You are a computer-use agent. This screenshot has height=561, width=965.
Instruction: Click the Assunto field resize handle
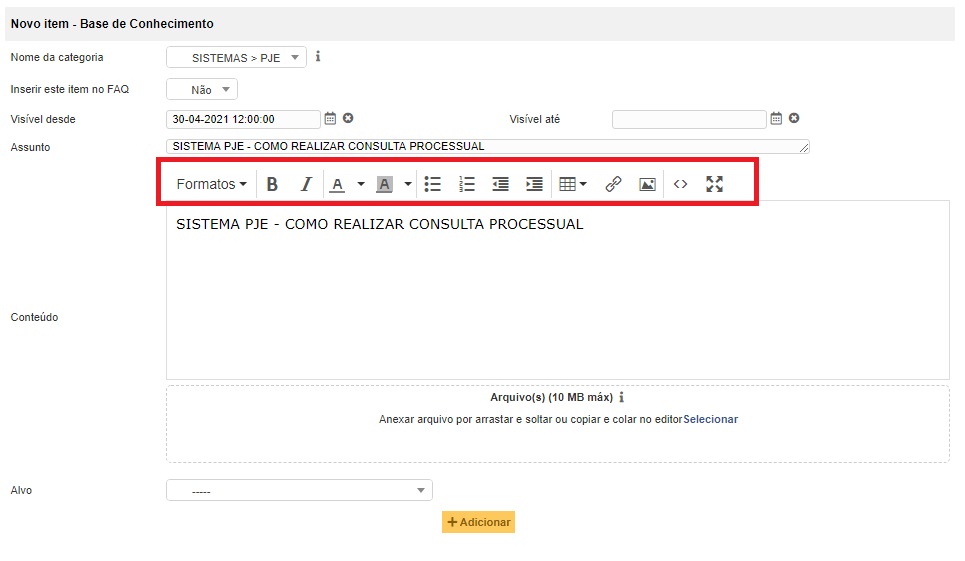(x=804, y=148)
